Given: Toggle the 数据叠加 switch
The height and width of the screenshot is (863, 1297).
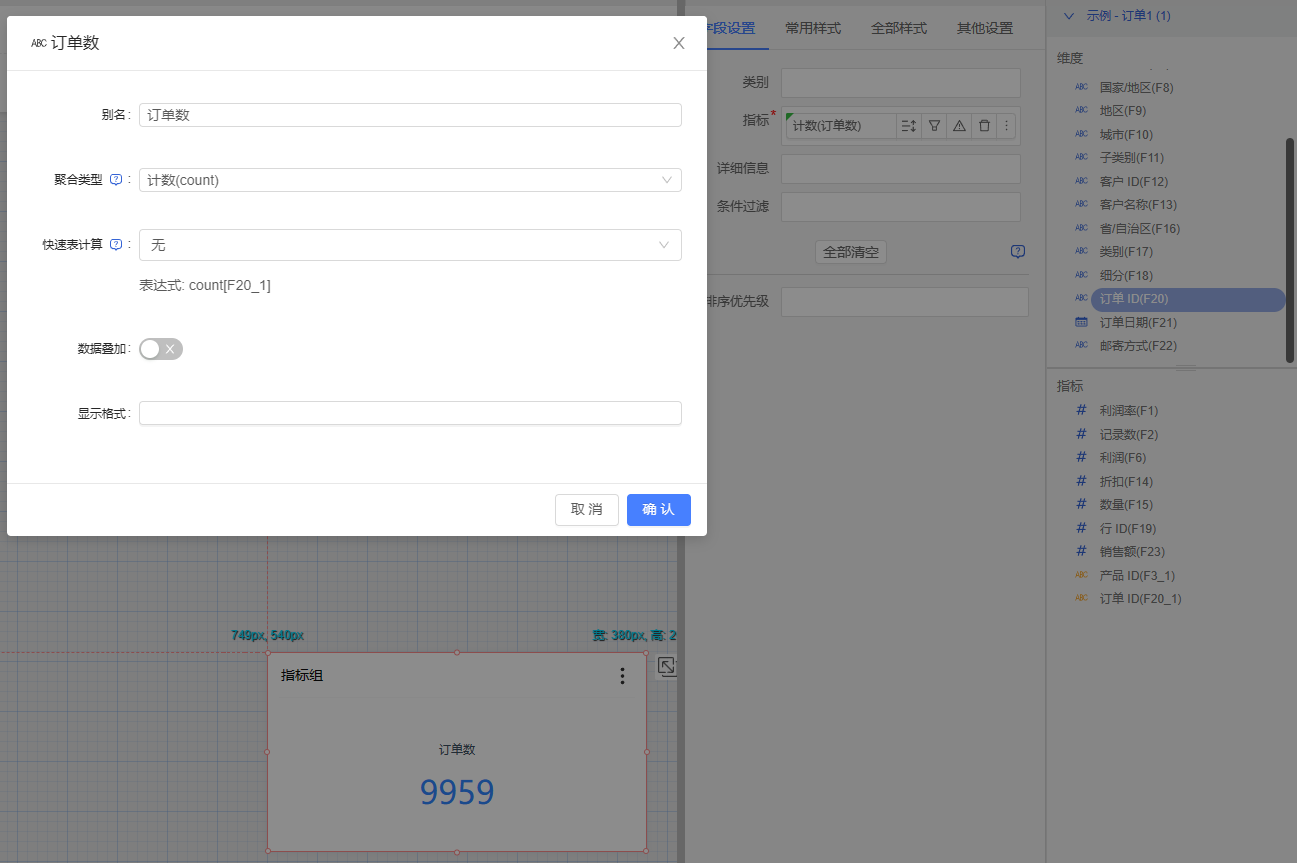Looking at the screenshot, I should pos(161,349).
